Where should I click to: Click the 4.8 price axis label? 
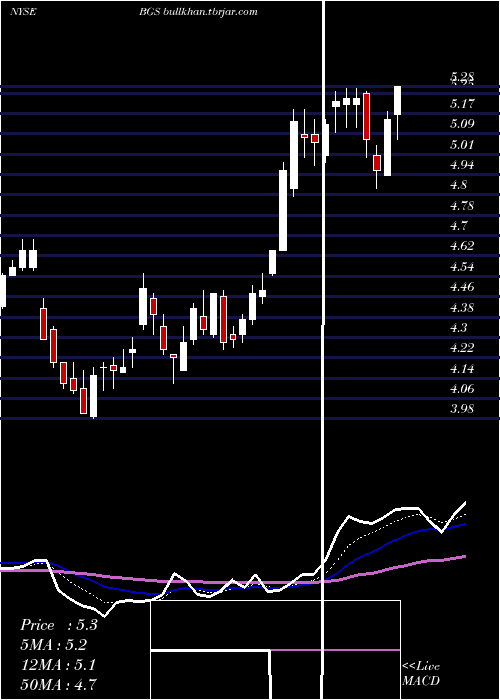pos(459,185)
